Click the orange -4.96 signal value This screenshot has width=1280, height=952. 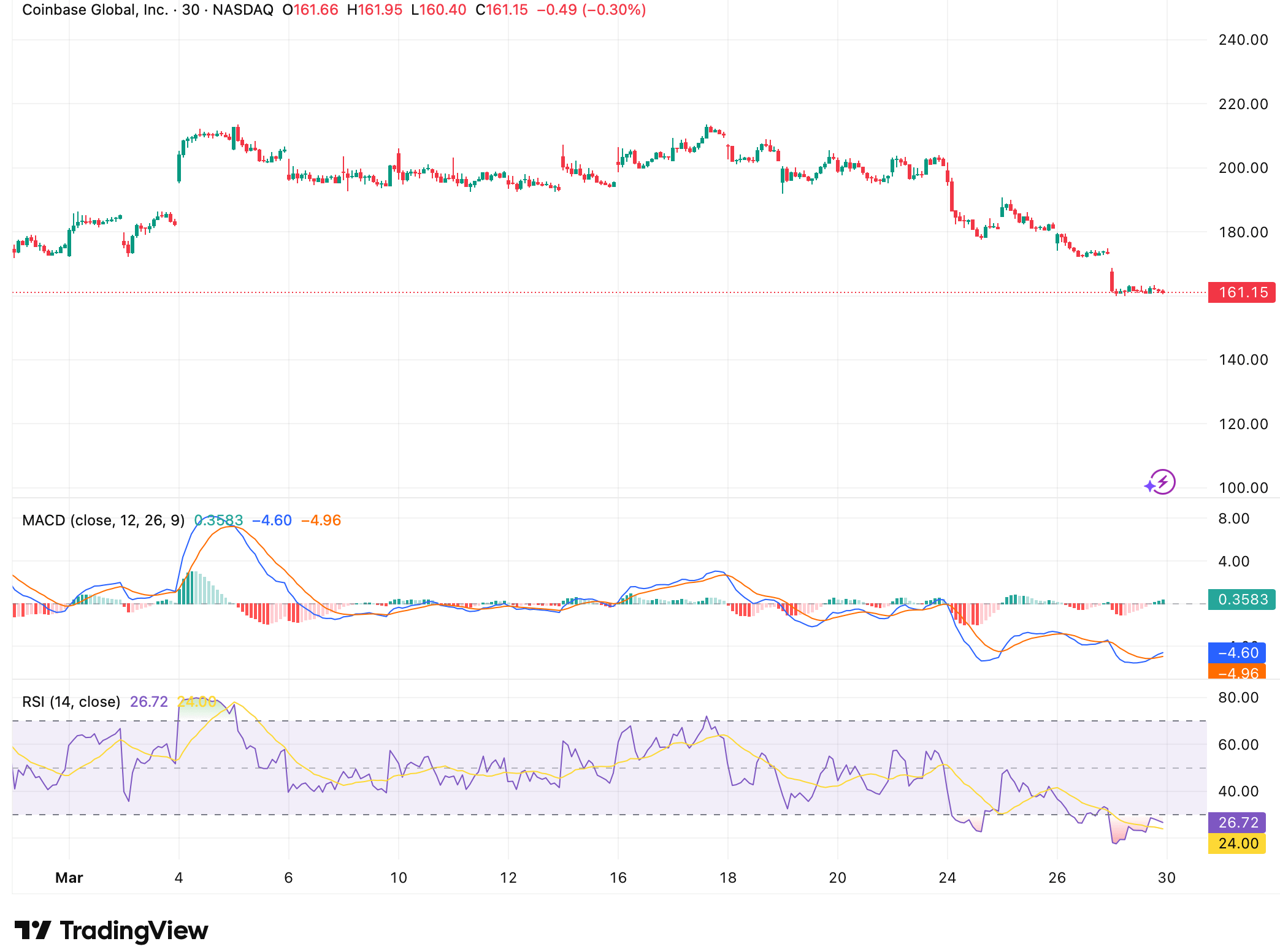point(322,520)
